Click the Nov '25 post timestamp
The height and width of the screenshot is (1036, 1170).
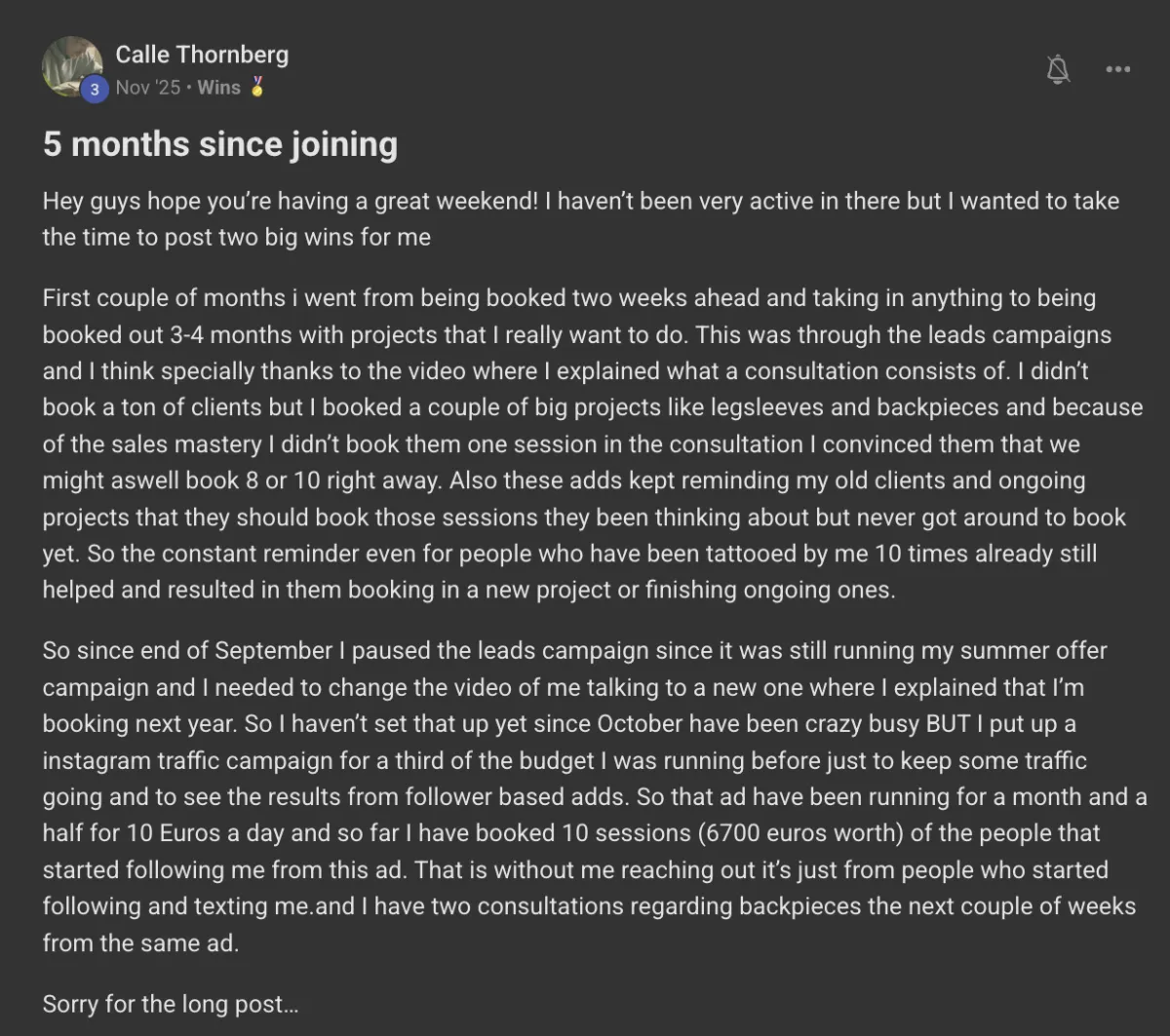148,88
